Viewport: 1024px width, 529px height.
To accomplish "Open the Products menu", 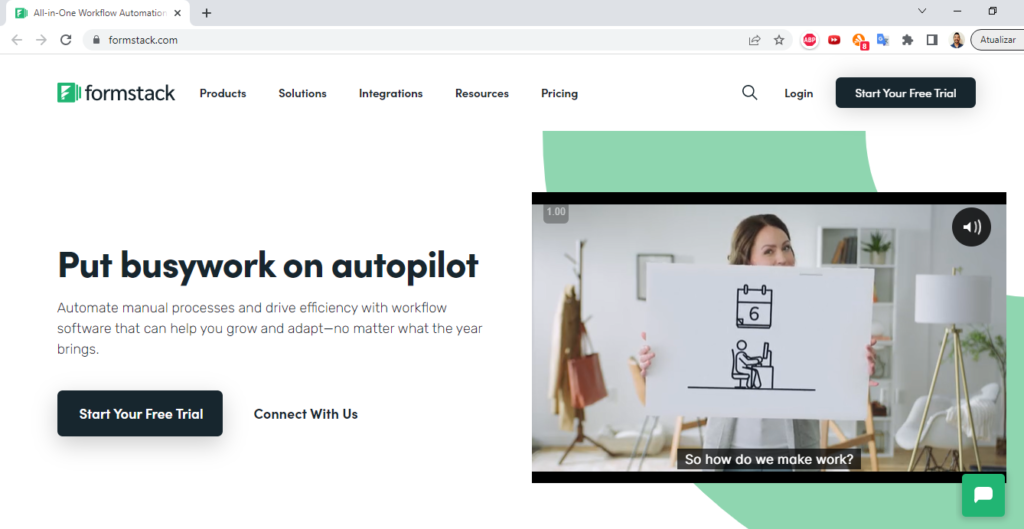I will (223, 93).
